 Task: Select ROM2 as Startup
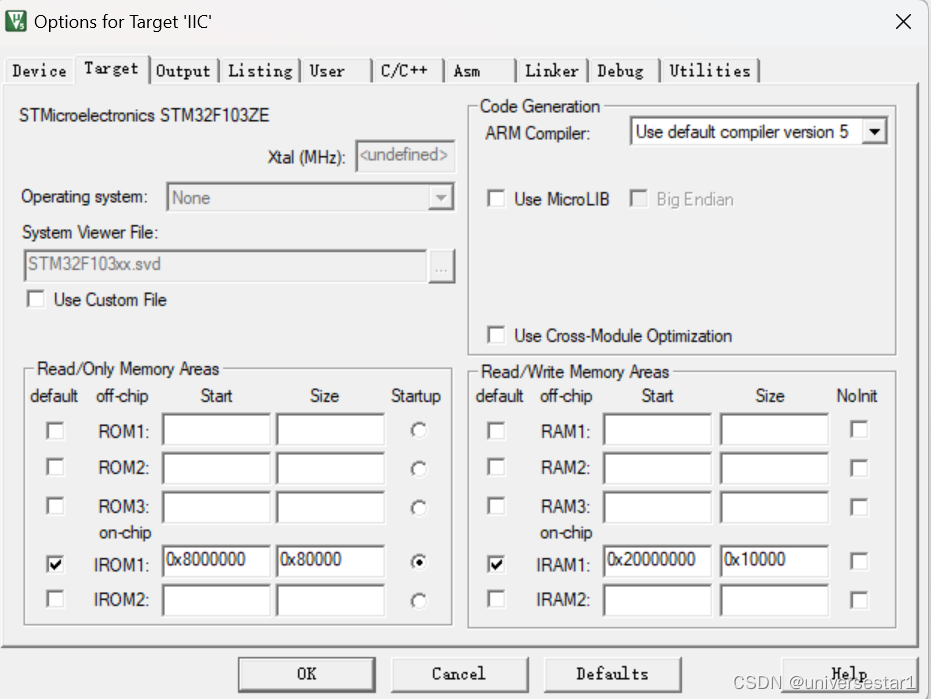point(419,469)
